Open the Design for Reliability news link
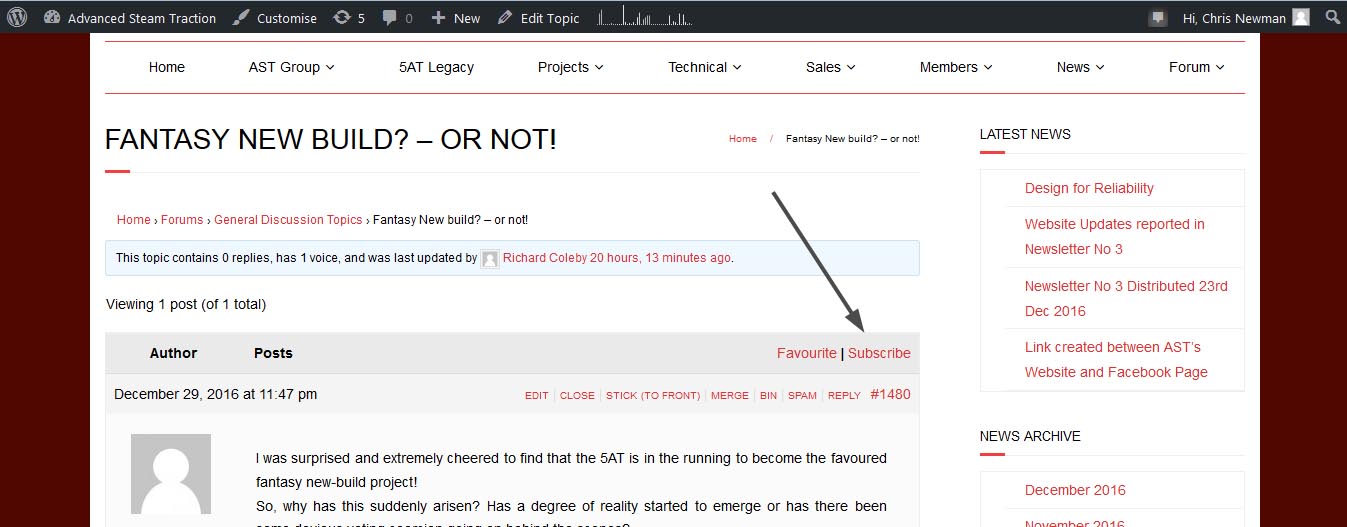 point(1089,188)
